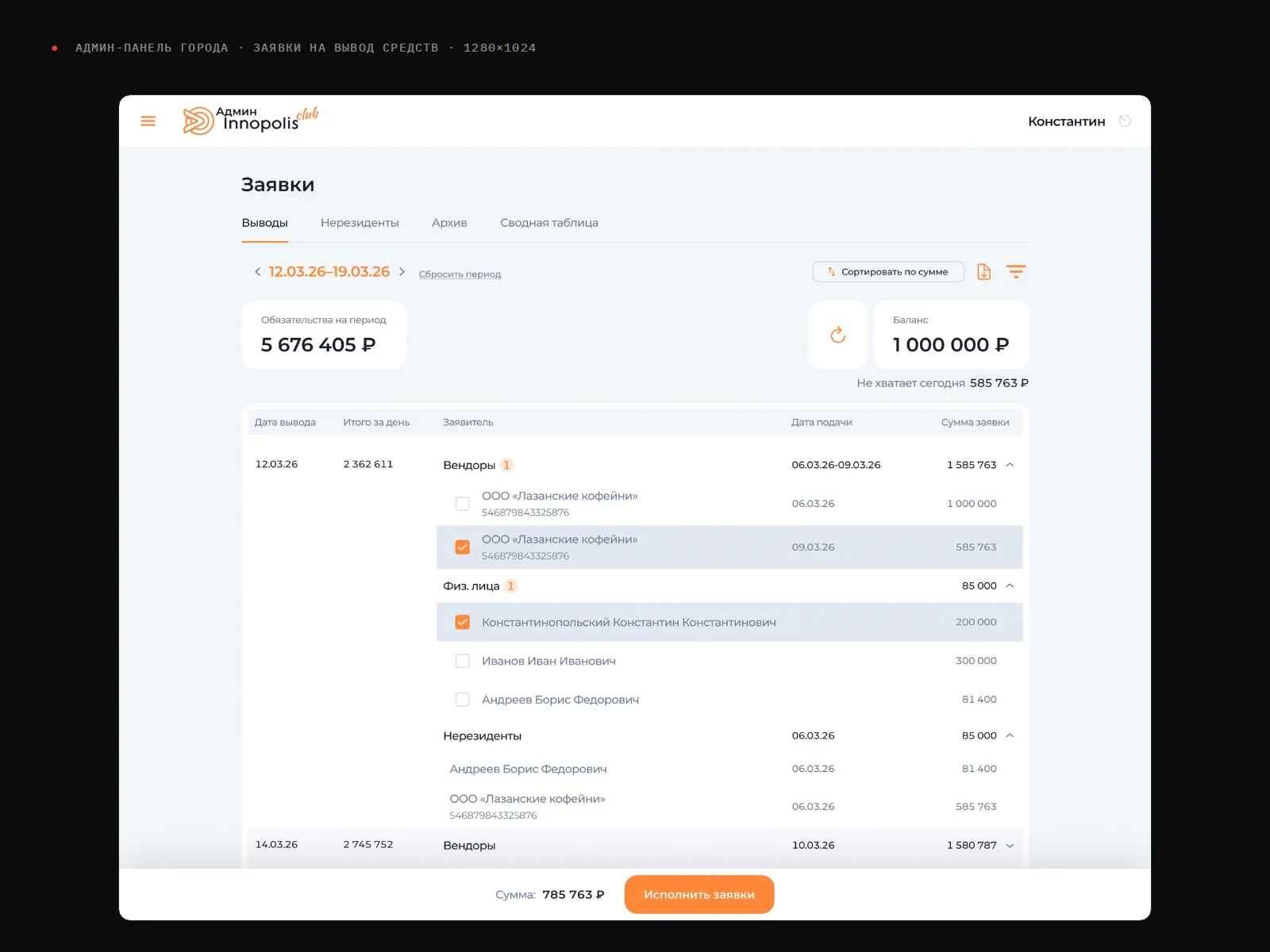Open the Архив tab
1270x952 pixels.
click(449, 223)
